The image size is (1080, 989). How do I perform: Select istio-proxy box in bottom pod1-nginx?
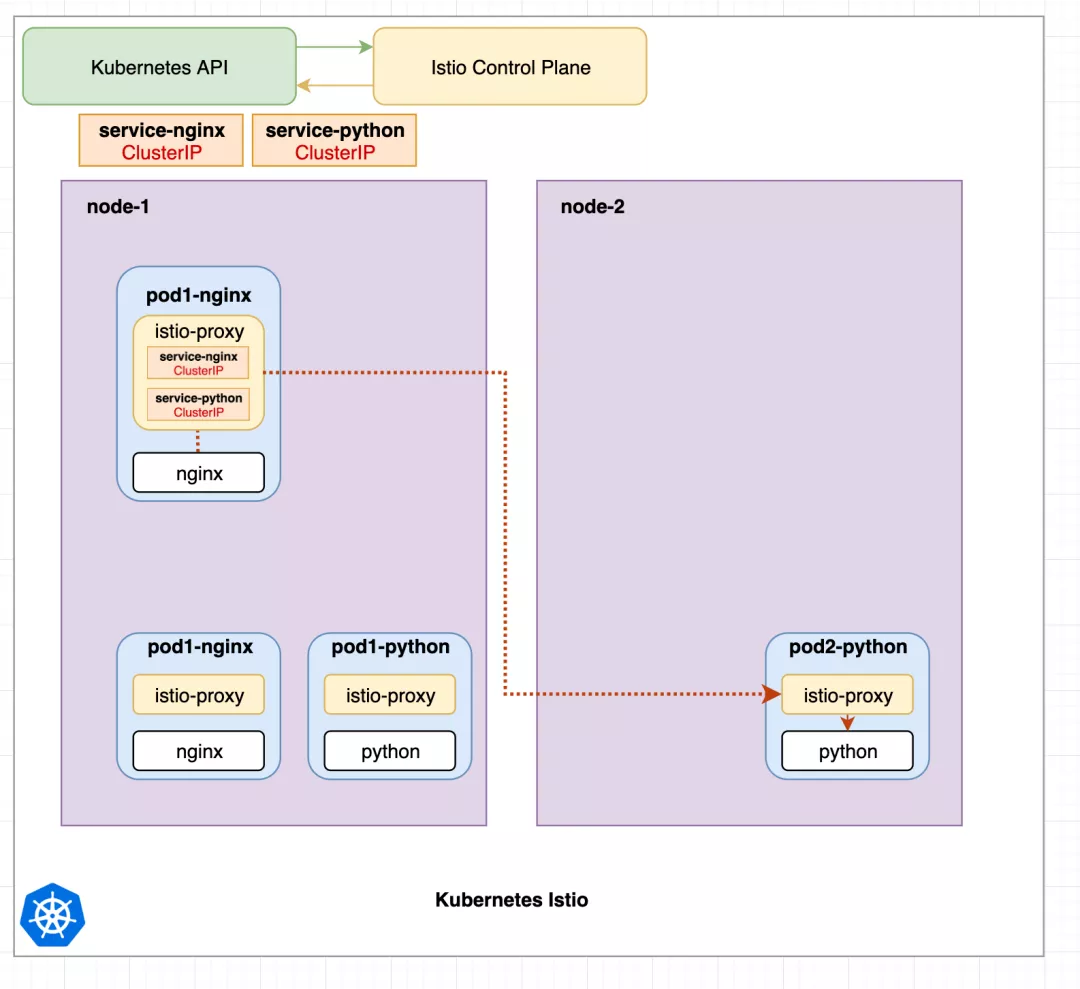[x=198, y=695]
